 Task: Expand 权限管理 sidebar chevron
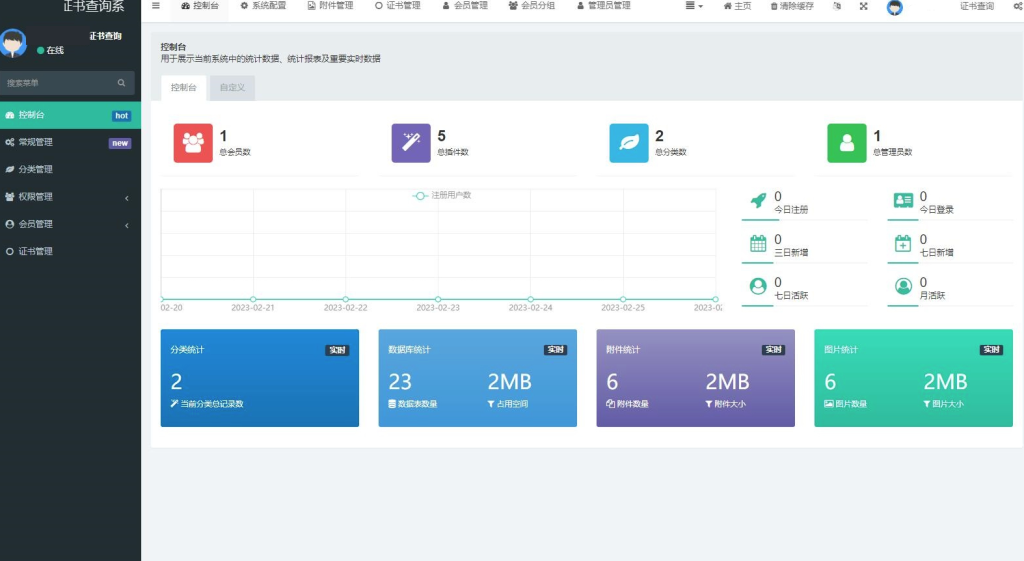(127, 198)
